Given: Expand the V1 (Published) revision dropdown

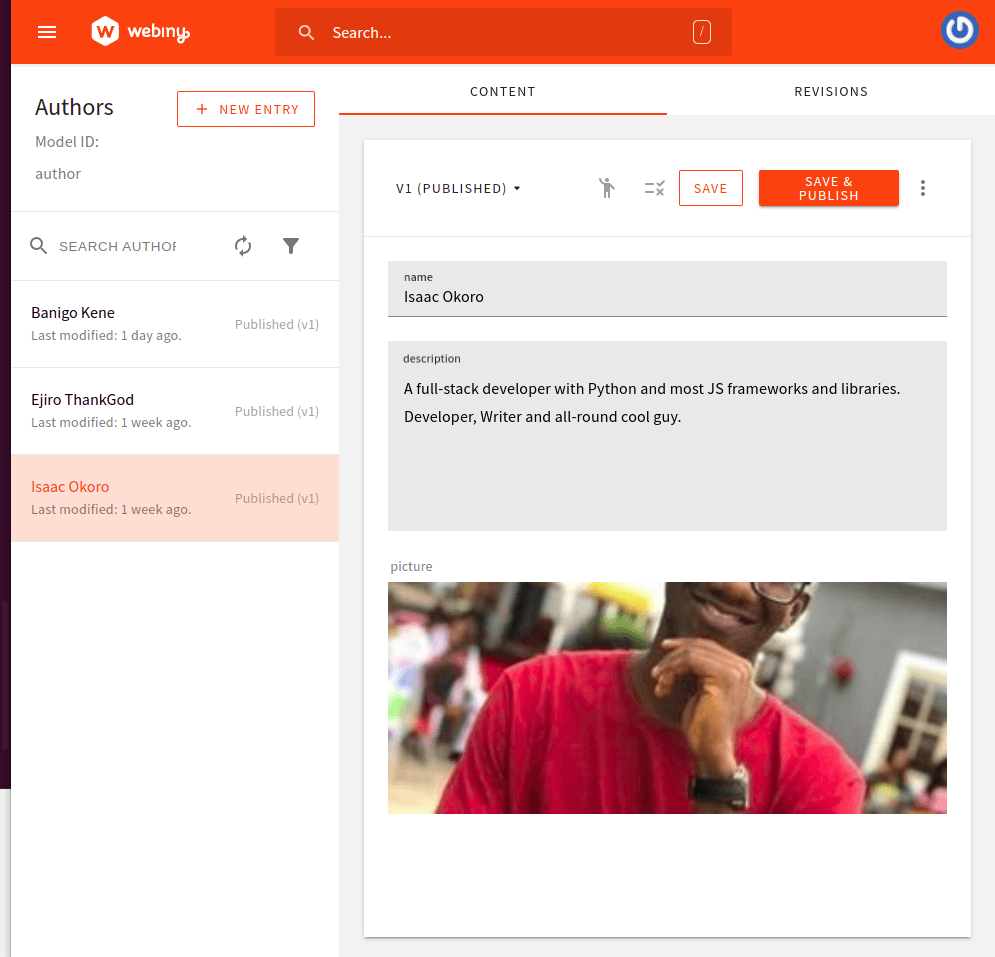Looking at the screenshot, I should pos(459,188).
